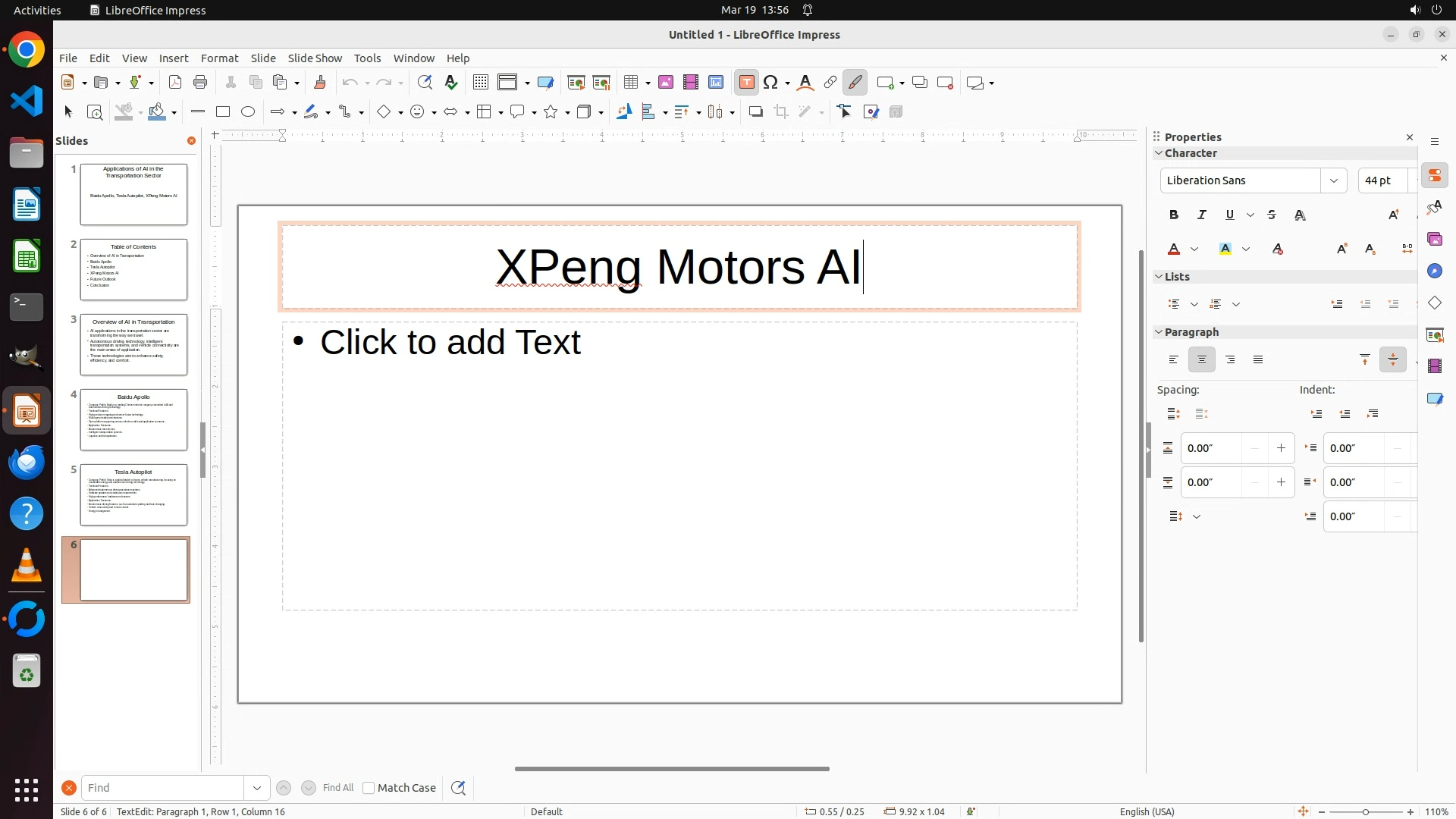Click the Insert Image toolbar icon

(x=666, y=83)
